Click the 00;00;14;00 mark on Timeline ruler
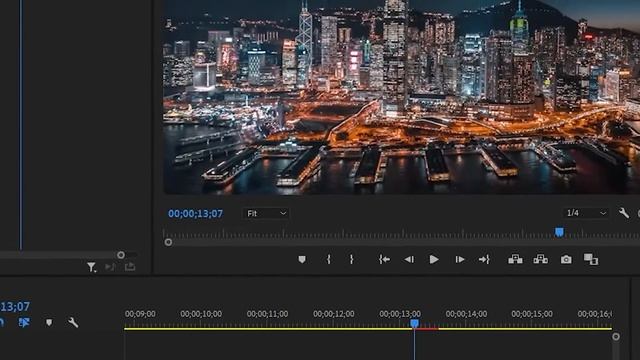Screen dimensions: 640x360 click(x=466, y=314)
